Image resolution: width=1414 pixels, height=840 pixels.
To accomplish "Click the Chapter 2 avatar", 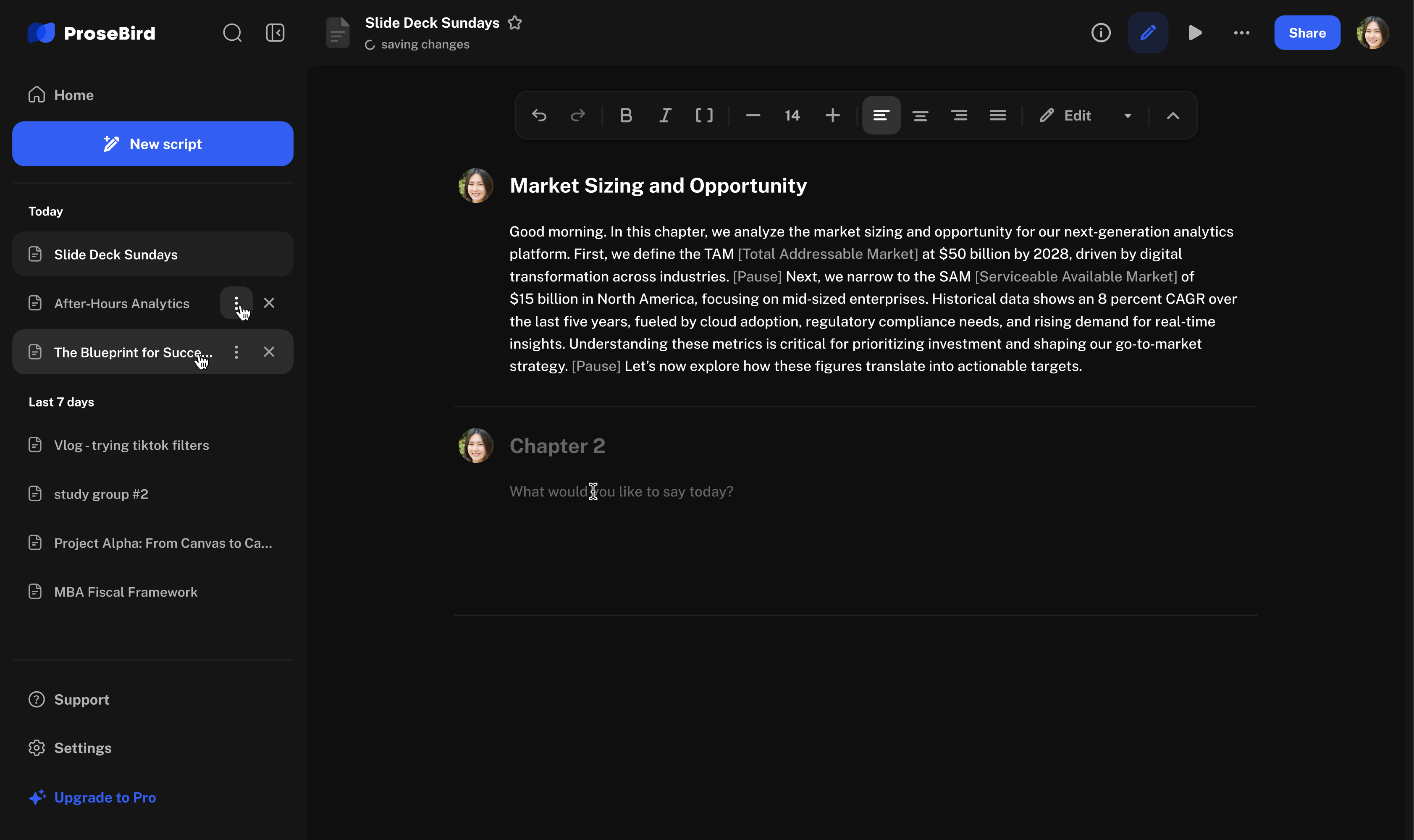I will tap(476, 446).
